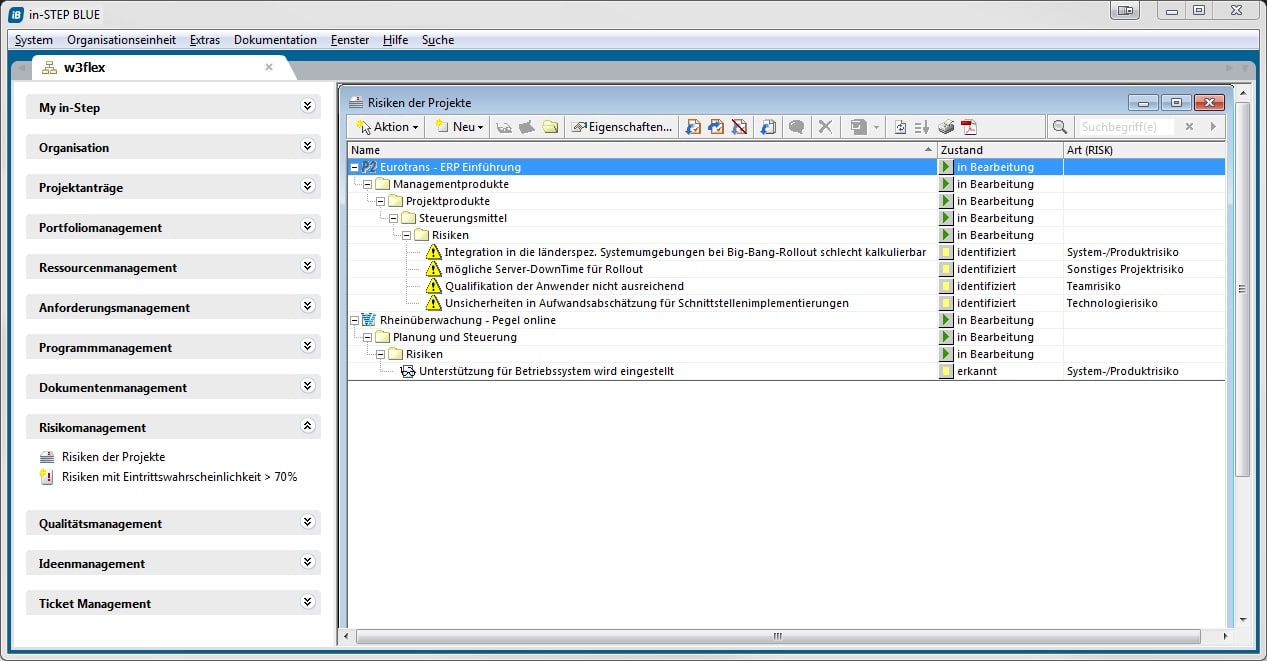This screenshot has width=1267, height=661.
Task: Click the magnifier search icon
Action: tap(1060, 127)
